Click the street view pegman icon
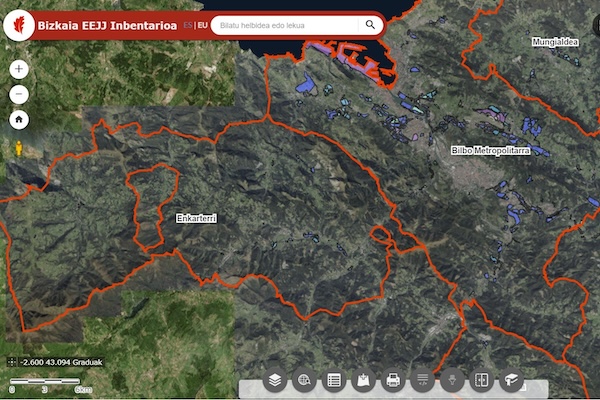This screenshot has width=600, height=400. click(x=18, y=148)
